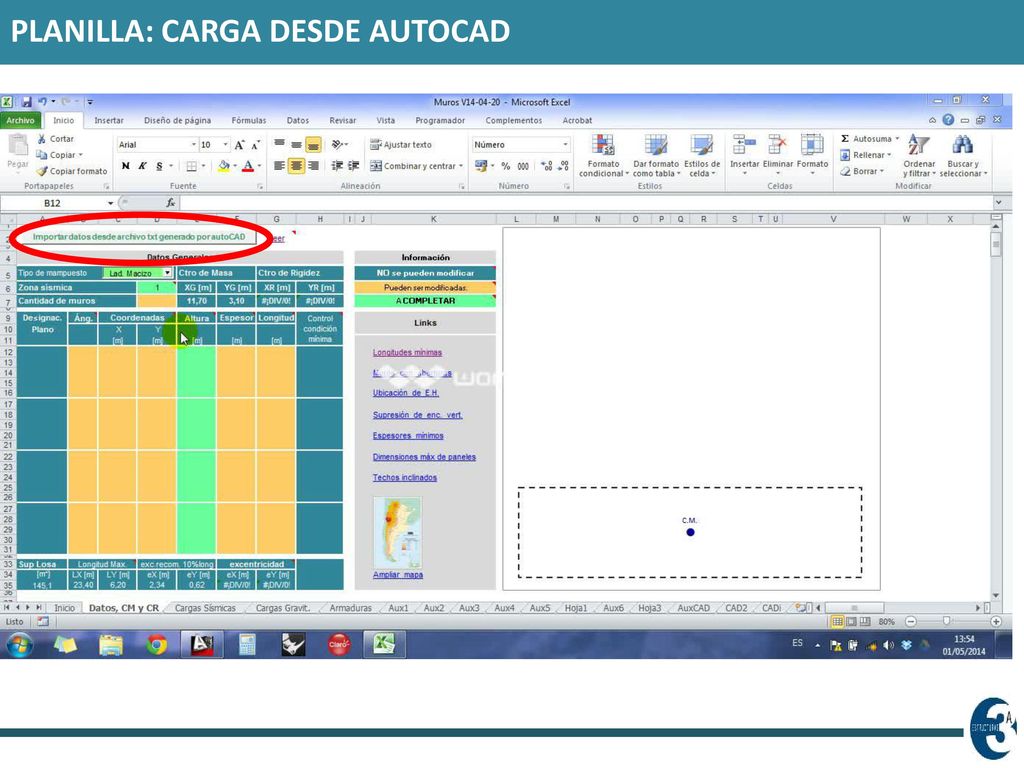The height and width of the screenshot is (768, 1024).
Task: Undo the last action in quick access toolbar
Action: click(x=42, y=102)
